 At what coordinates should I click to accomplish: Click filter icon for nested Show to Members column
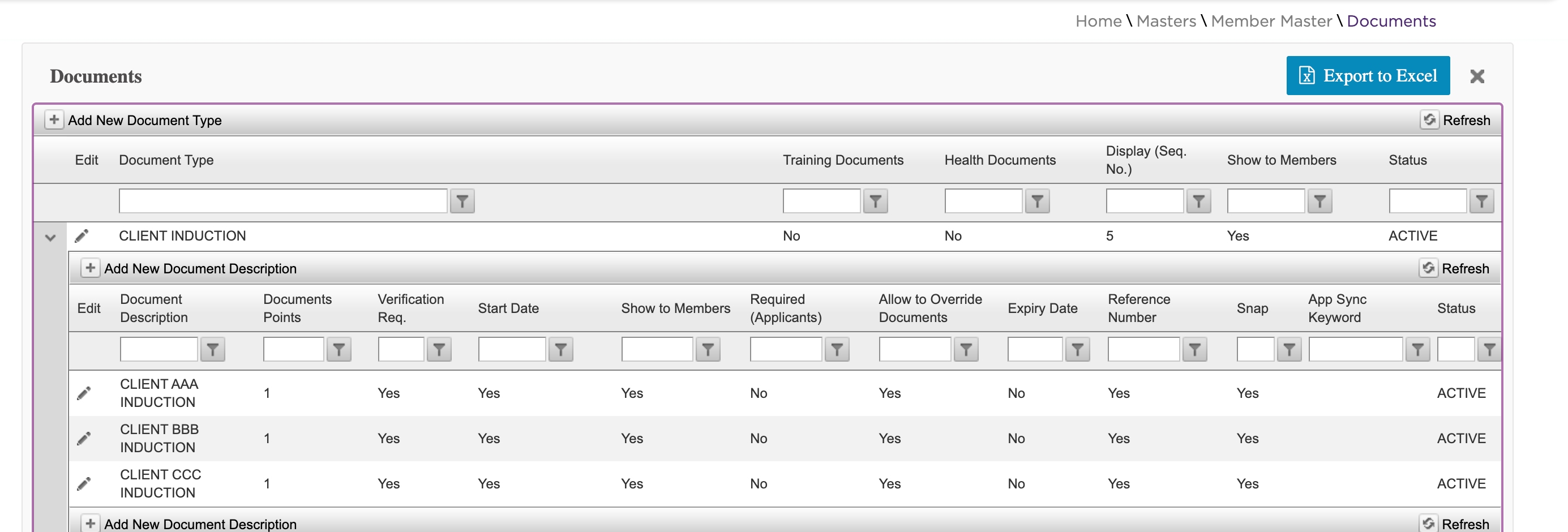click(x=708, y=349)
